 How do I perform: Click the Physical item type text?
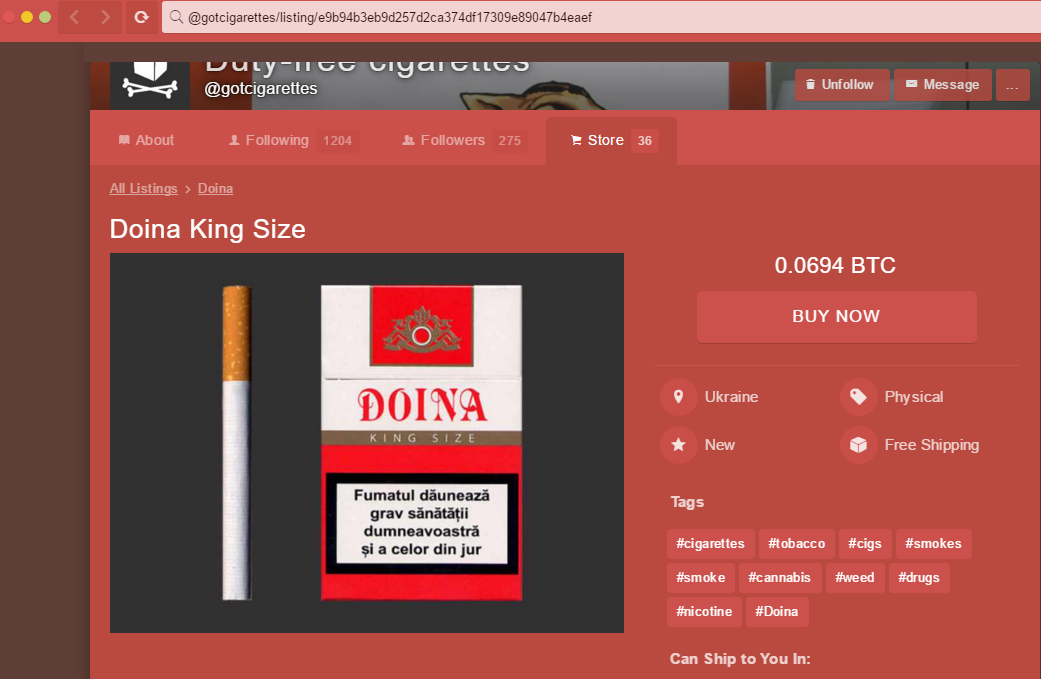[914, 397]
